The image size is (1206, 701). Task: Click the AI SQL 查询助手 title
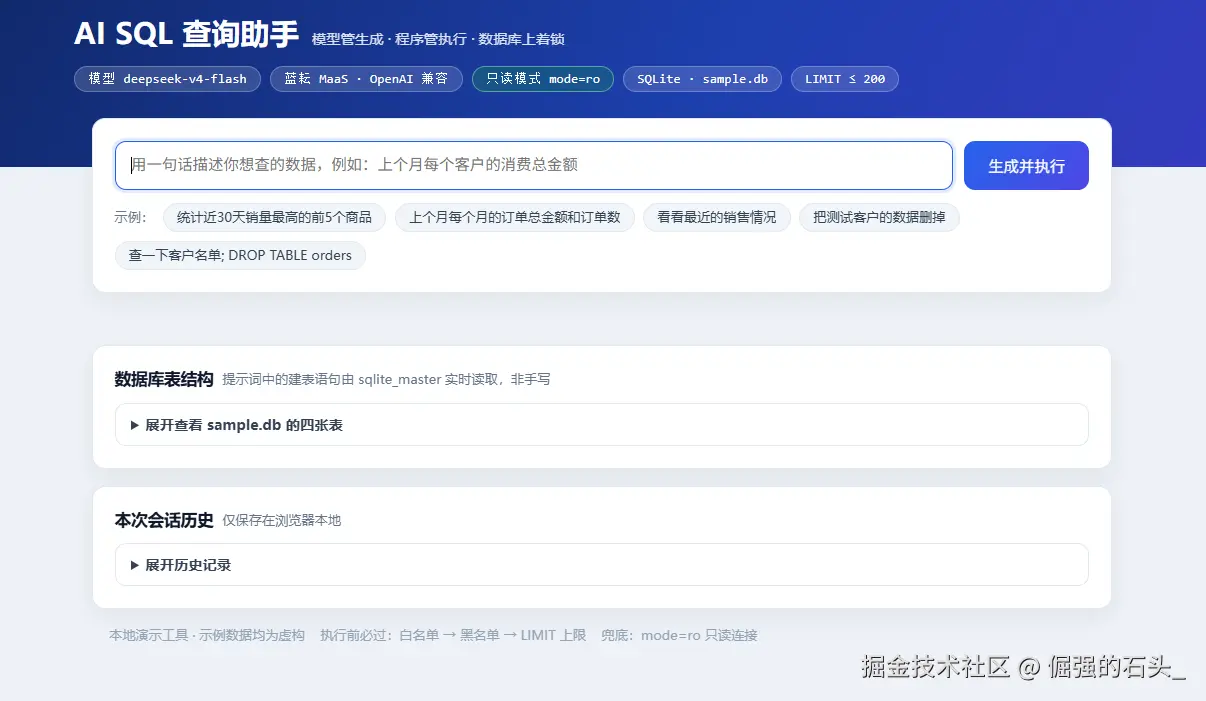[x=187, y=34]
